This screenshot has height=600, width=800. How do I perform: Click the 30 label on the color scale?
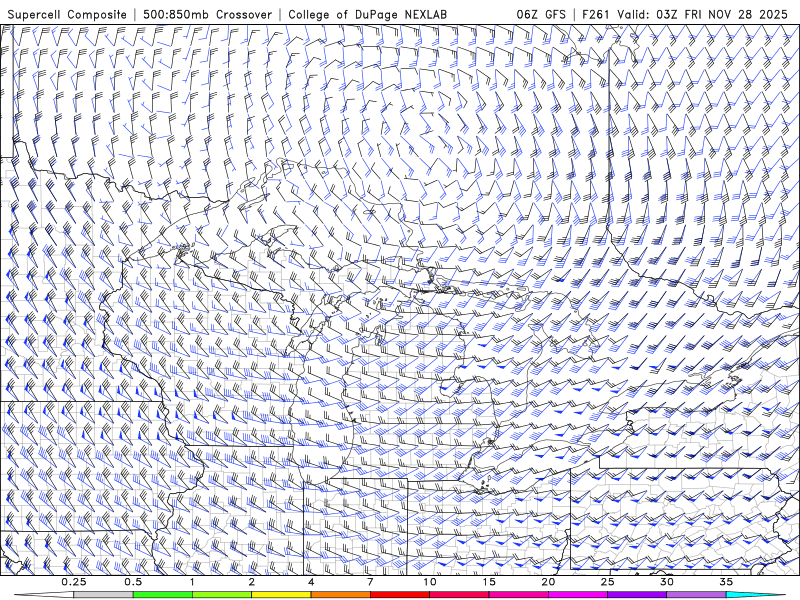pyautogui.click(x=666, y=582)
